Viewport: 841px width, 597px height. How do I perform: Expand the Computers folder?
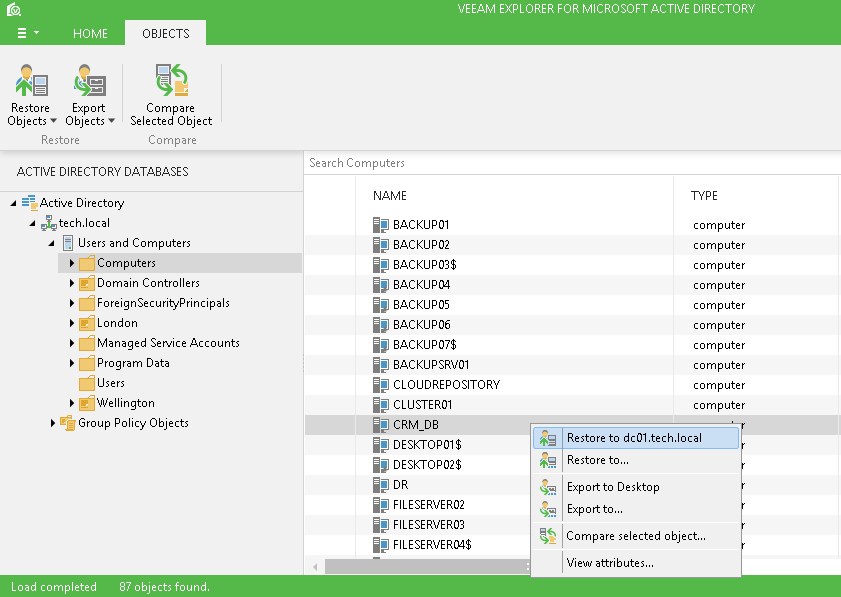(71, 263)
